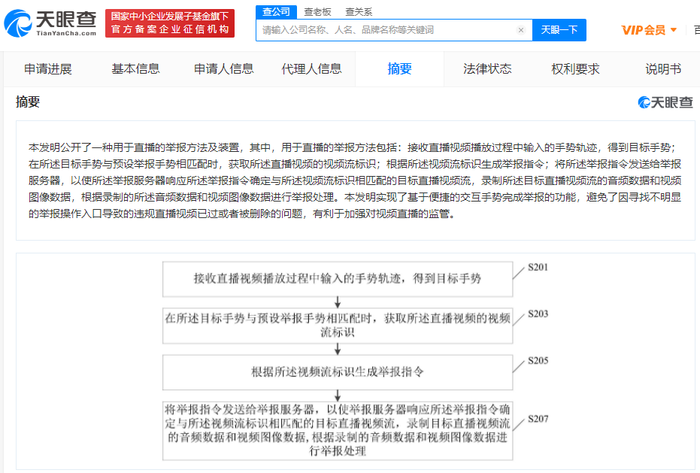Click the 天眼一下 search button
The height and width of the screenshot is (473, 700).
pyautogui.click(x=559, y=30)
